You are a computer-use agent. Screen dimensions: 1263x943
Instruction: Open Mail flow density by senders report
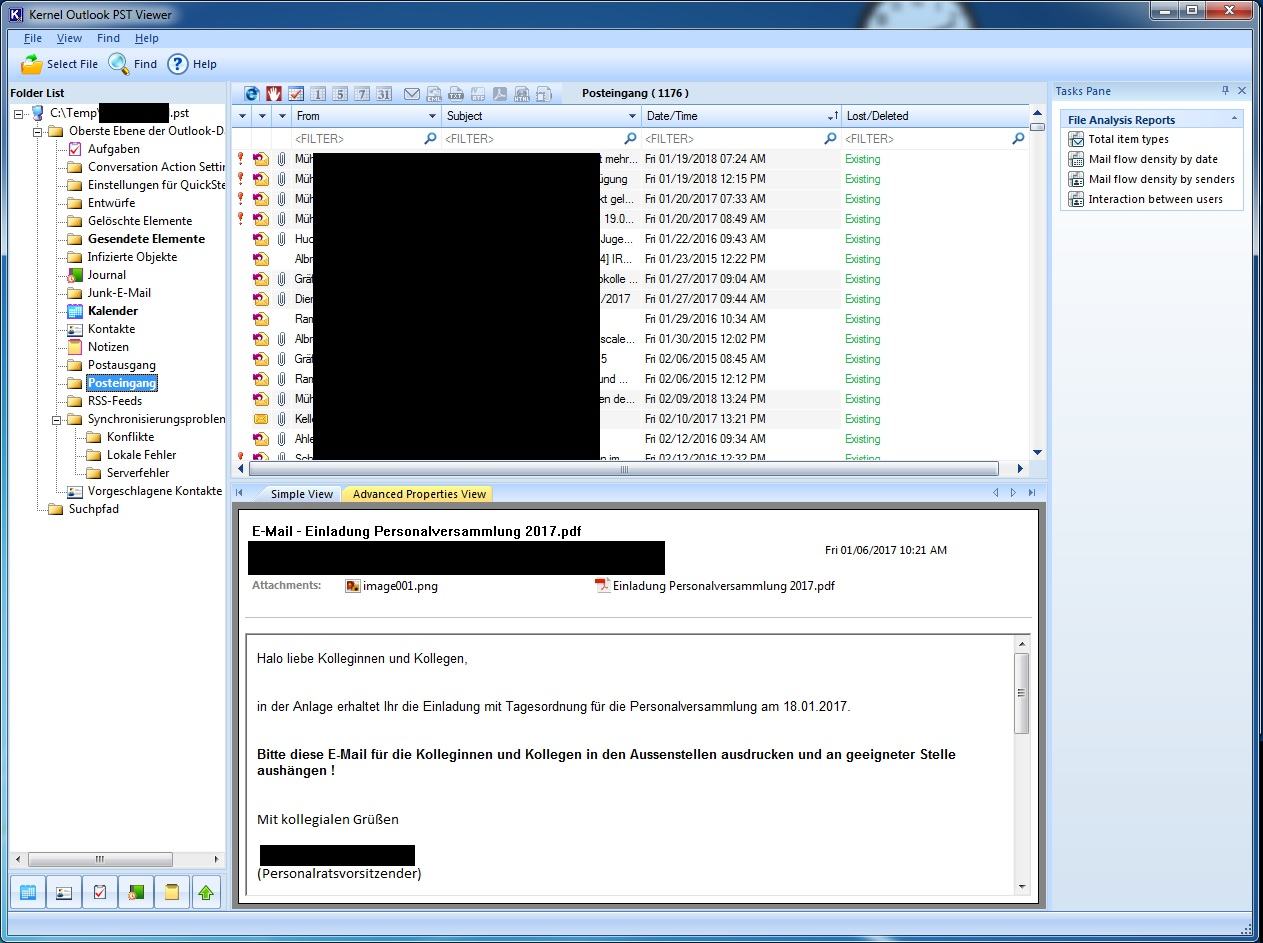1161,179
